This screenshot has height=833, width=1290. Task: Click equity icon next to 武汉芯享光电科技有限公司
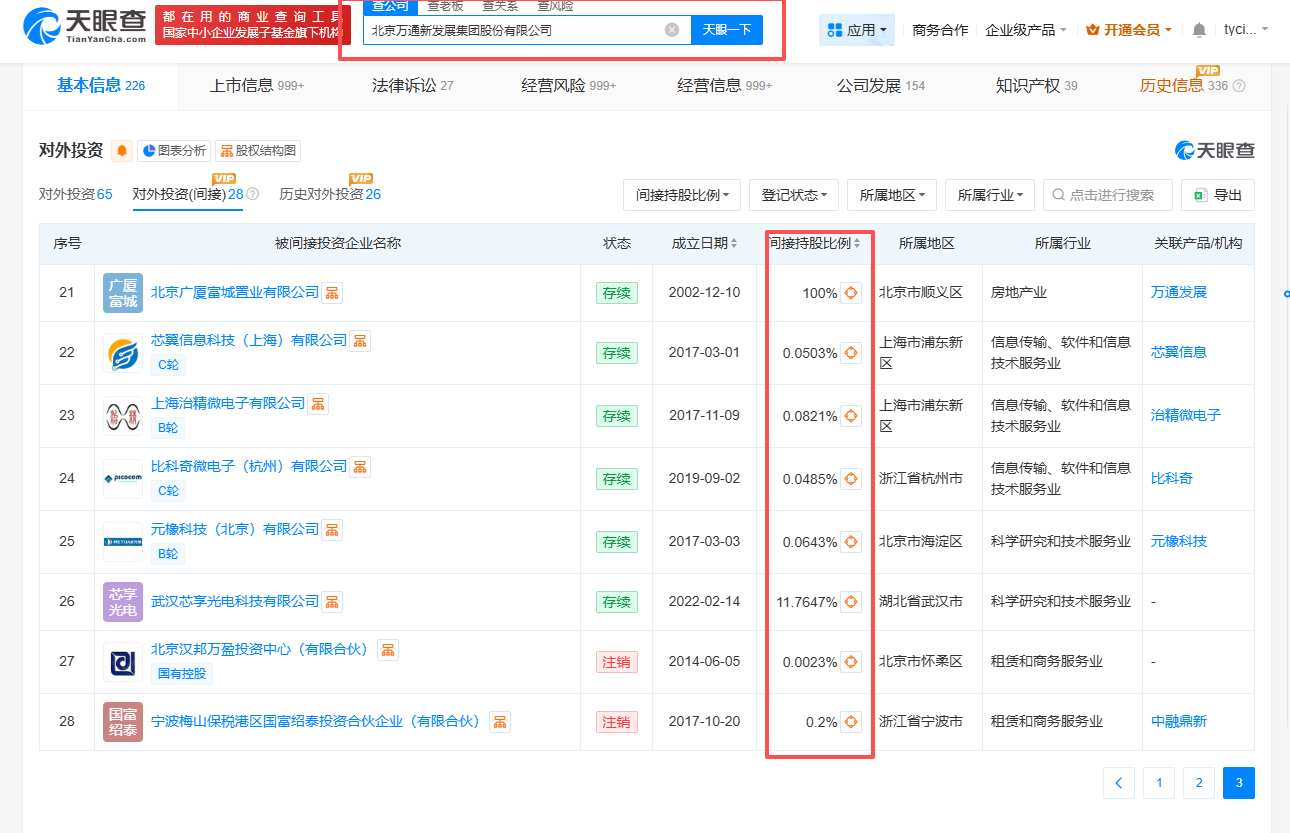coord(332,602)
